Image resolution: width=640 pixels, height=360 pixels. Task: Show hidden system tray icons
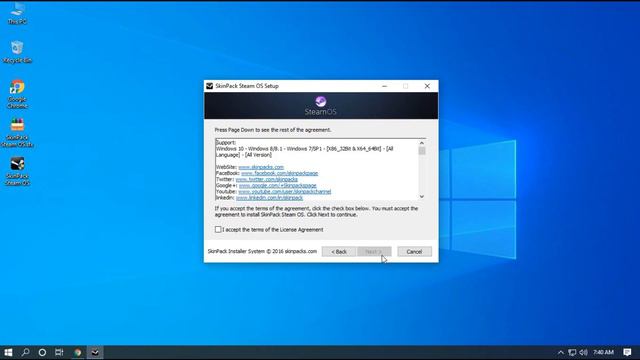click(x=561, y=352)
